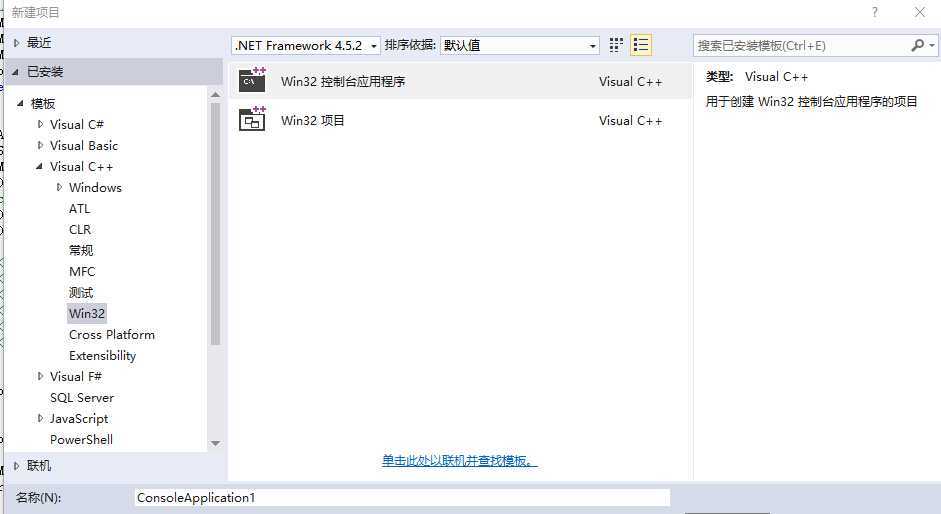Select the 测试 tree item

81,292
